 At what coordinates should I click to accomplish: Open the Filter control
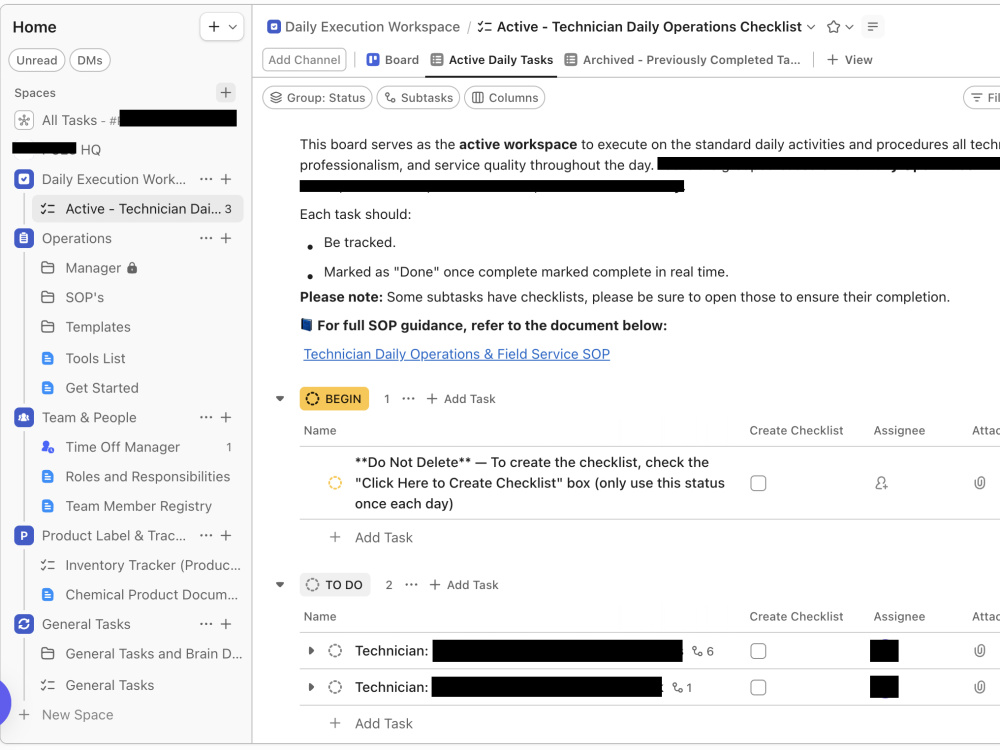[983, 98]
